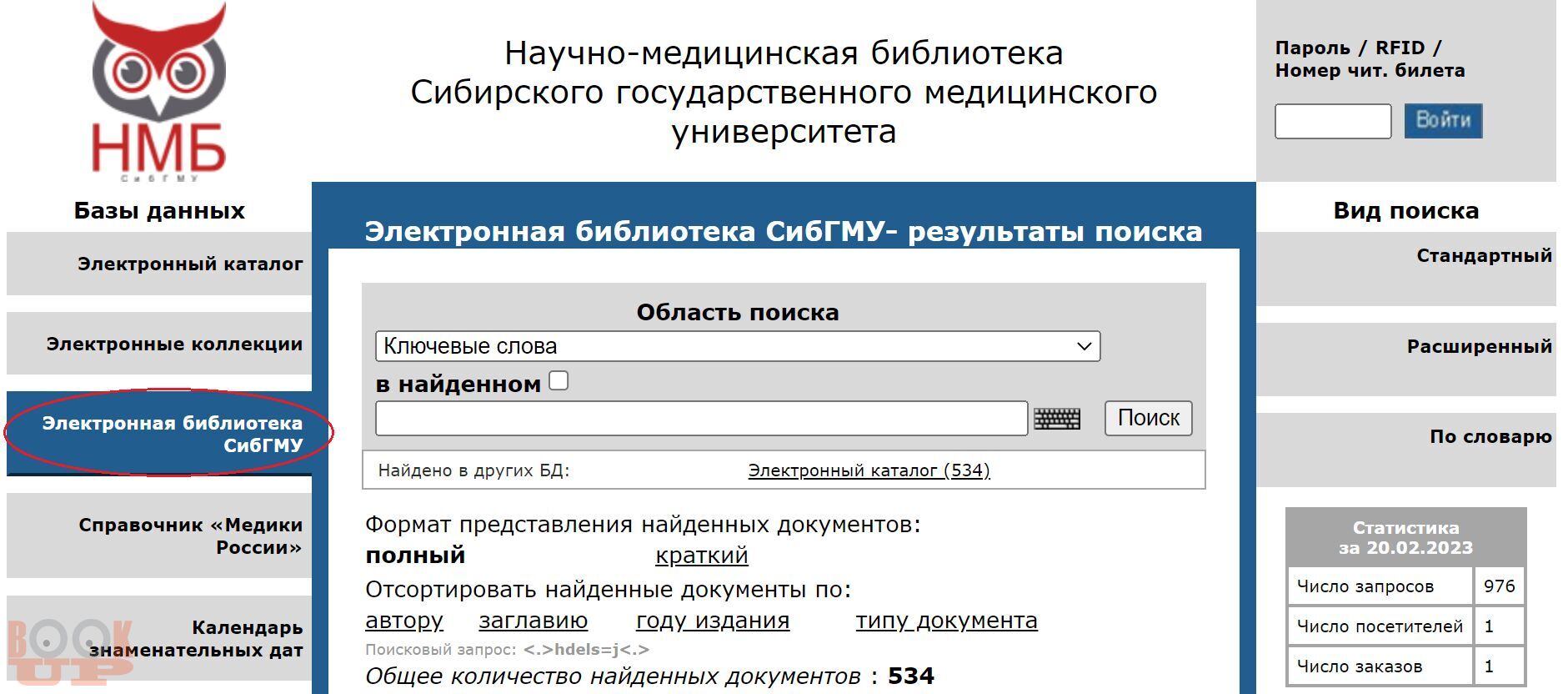This screenshot has width=1568, height=694.
Task: Switch to 'По словарю' search type
Action: (x=1490, y=437)
